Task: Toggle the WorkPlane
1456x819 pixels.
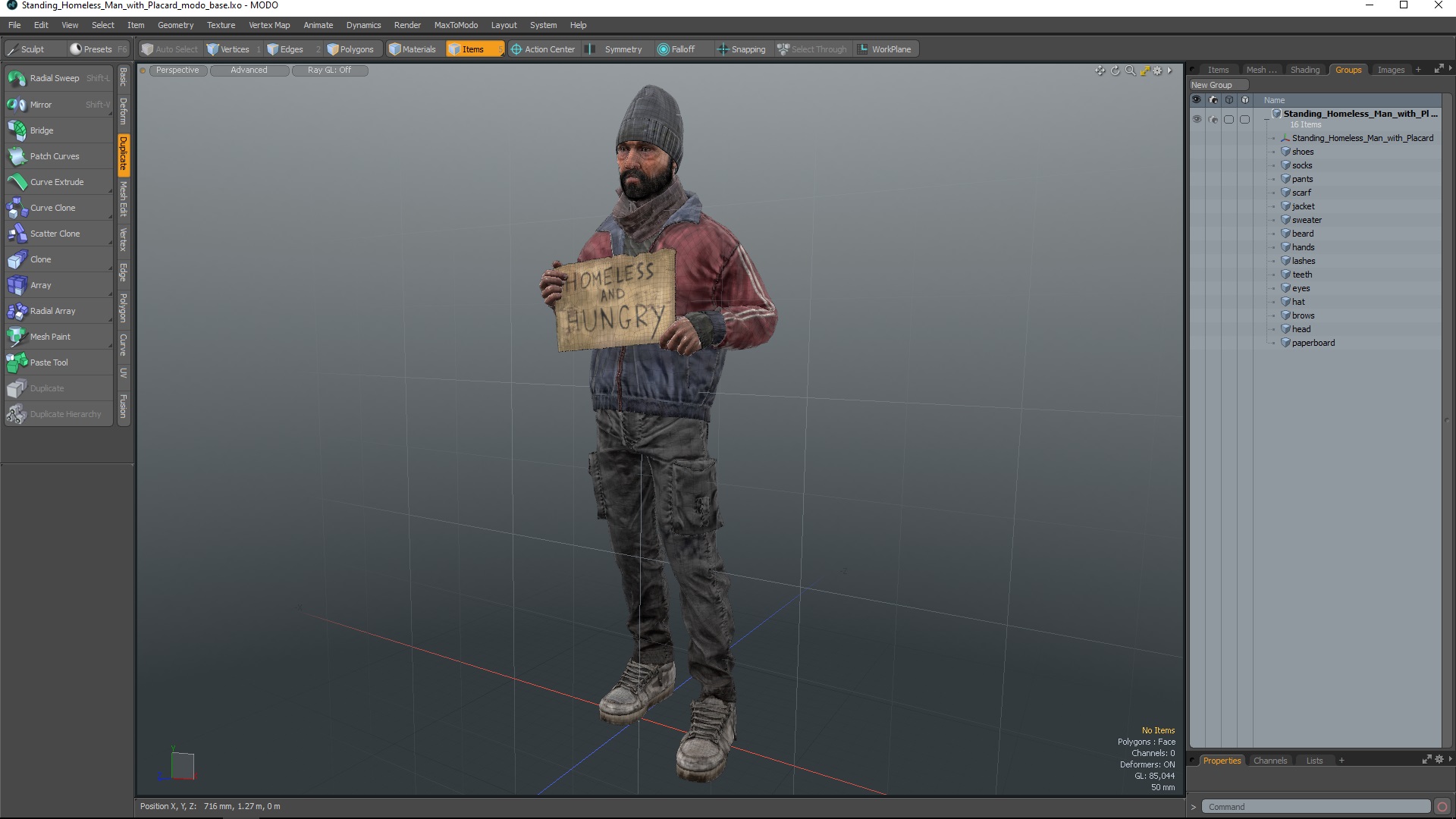Action: pyautogui.click(x=886, y=49)
